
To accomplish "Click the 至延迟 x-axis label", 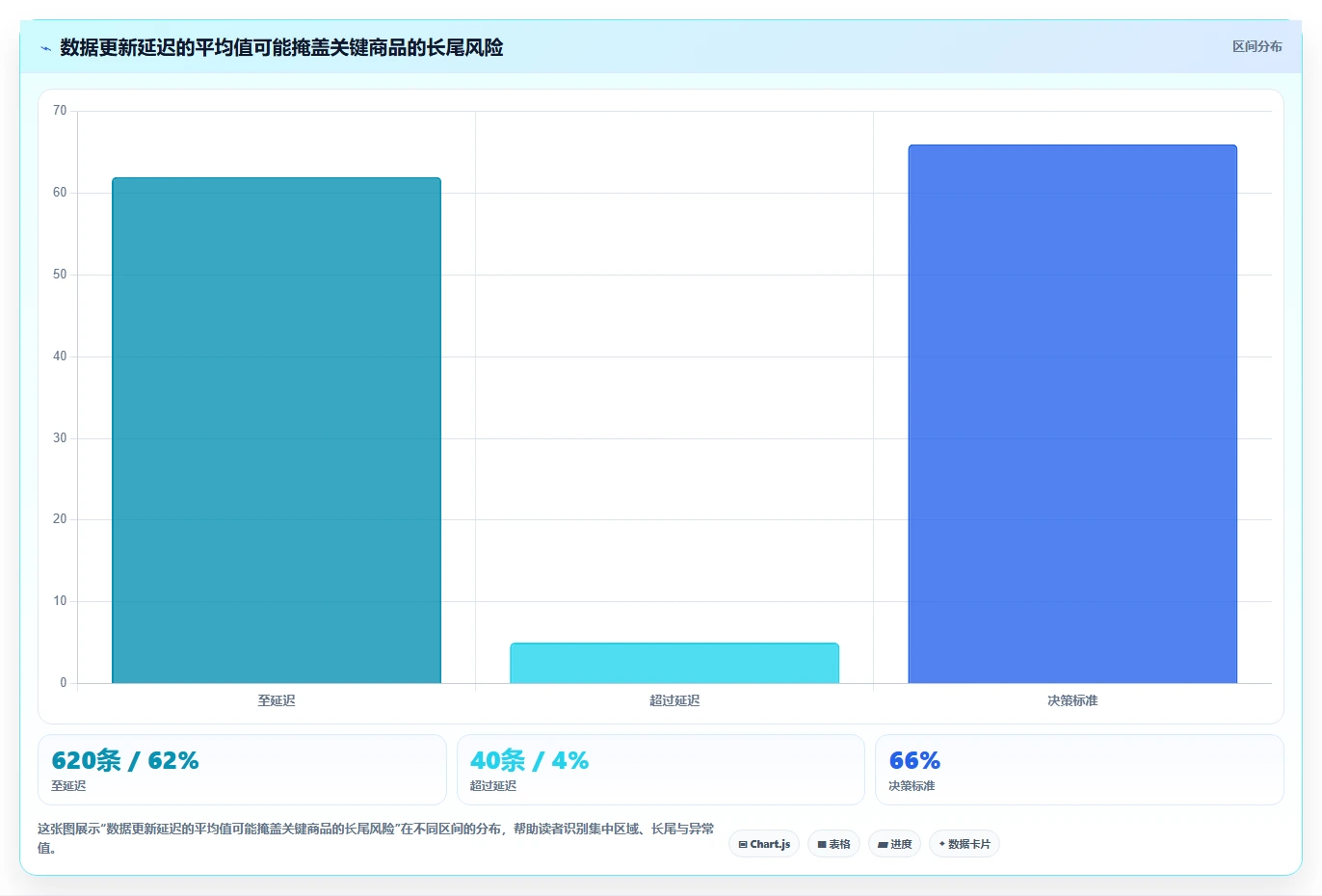I will pos(277,700).
